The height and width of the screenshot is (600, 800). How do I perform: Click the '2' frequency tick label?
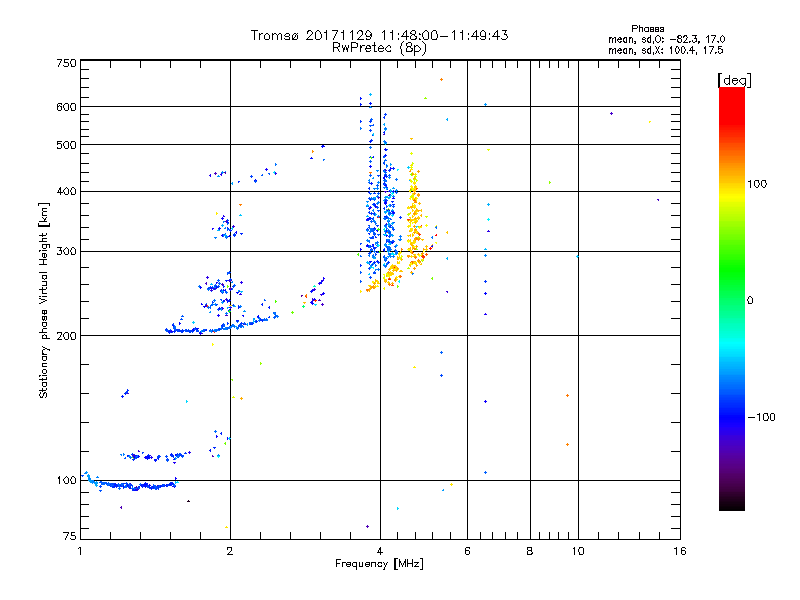[x=230, y=551]
